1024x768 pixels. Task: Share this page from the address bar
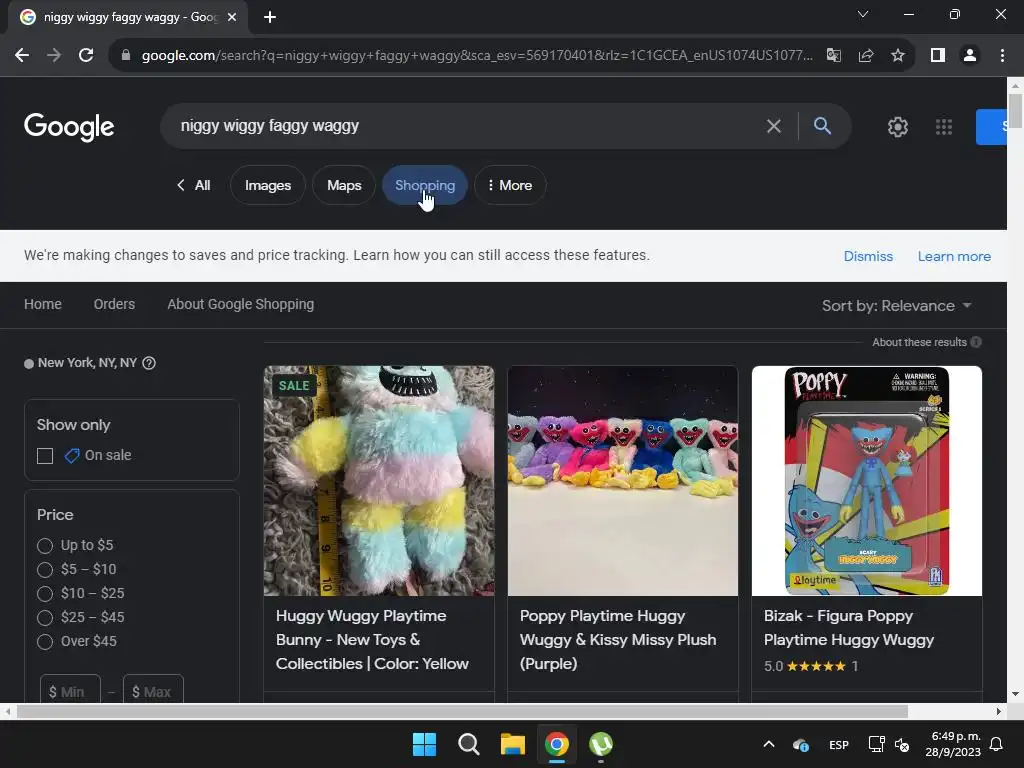click(x=866, y=56)
